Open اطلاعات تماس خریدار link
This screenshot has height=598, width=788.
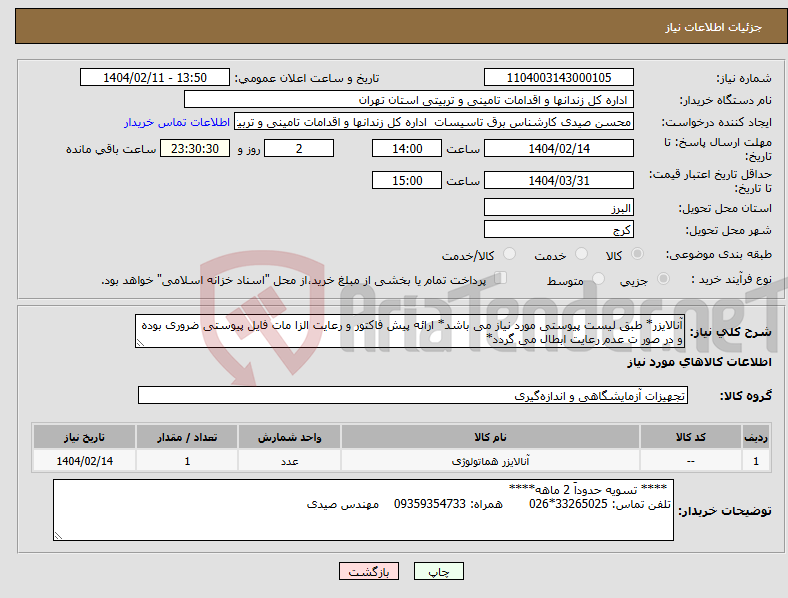pyautogui.click(x=177, y=122)
